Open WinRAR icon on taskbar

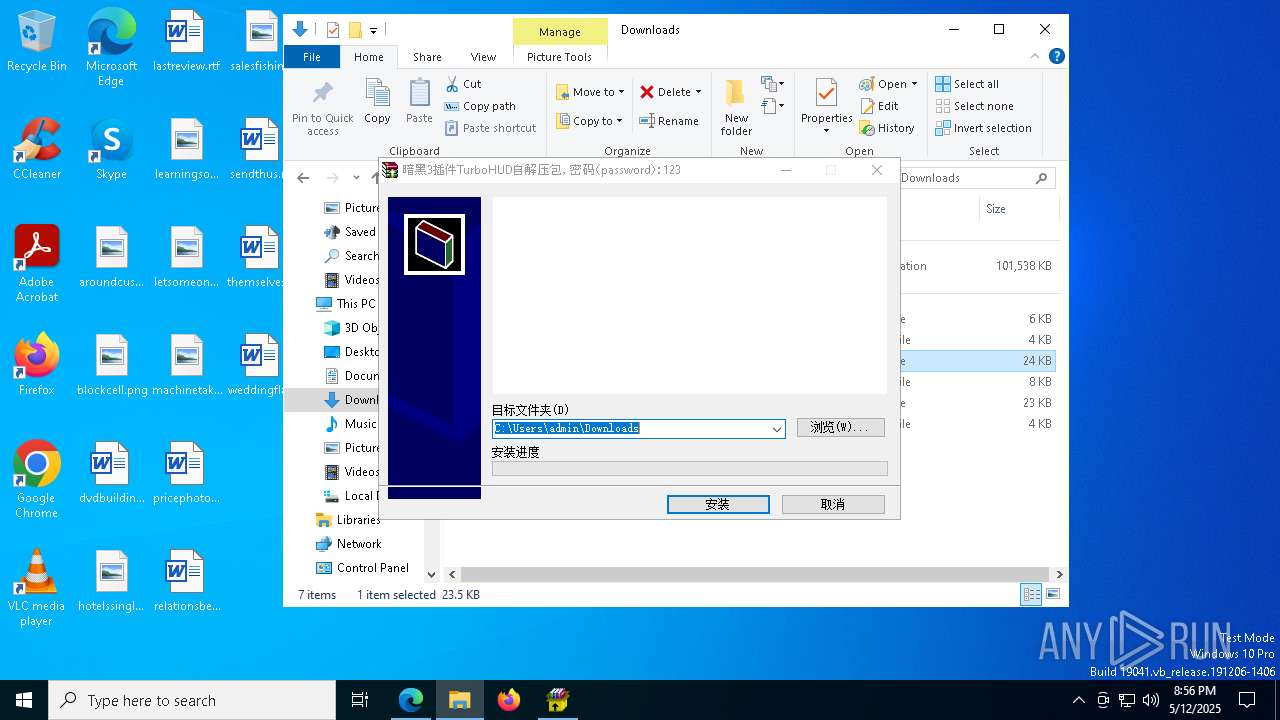coord(557,700)
